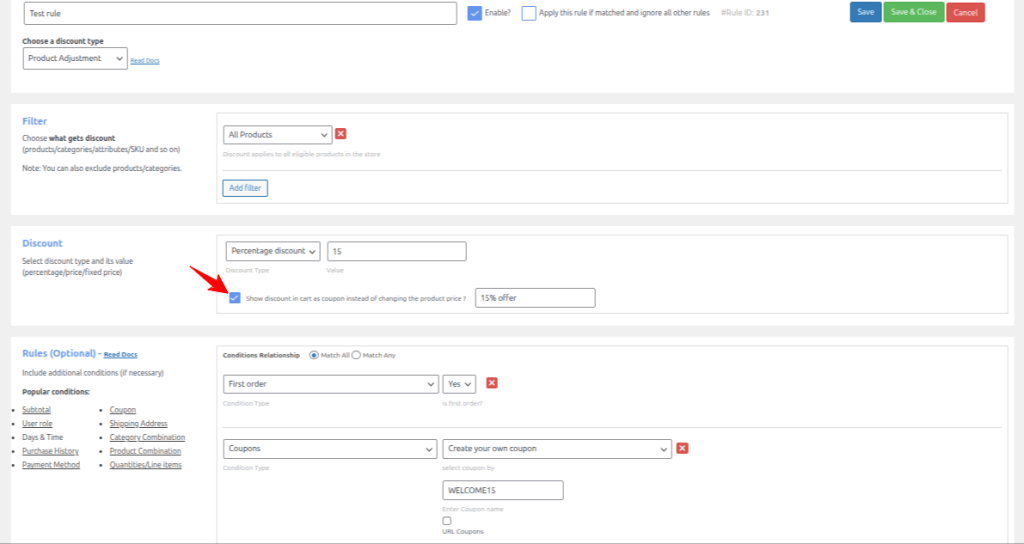Open the Product Adjustment discount type dropdown
The image size is (1024, 544).
click(x=75, y=58)
